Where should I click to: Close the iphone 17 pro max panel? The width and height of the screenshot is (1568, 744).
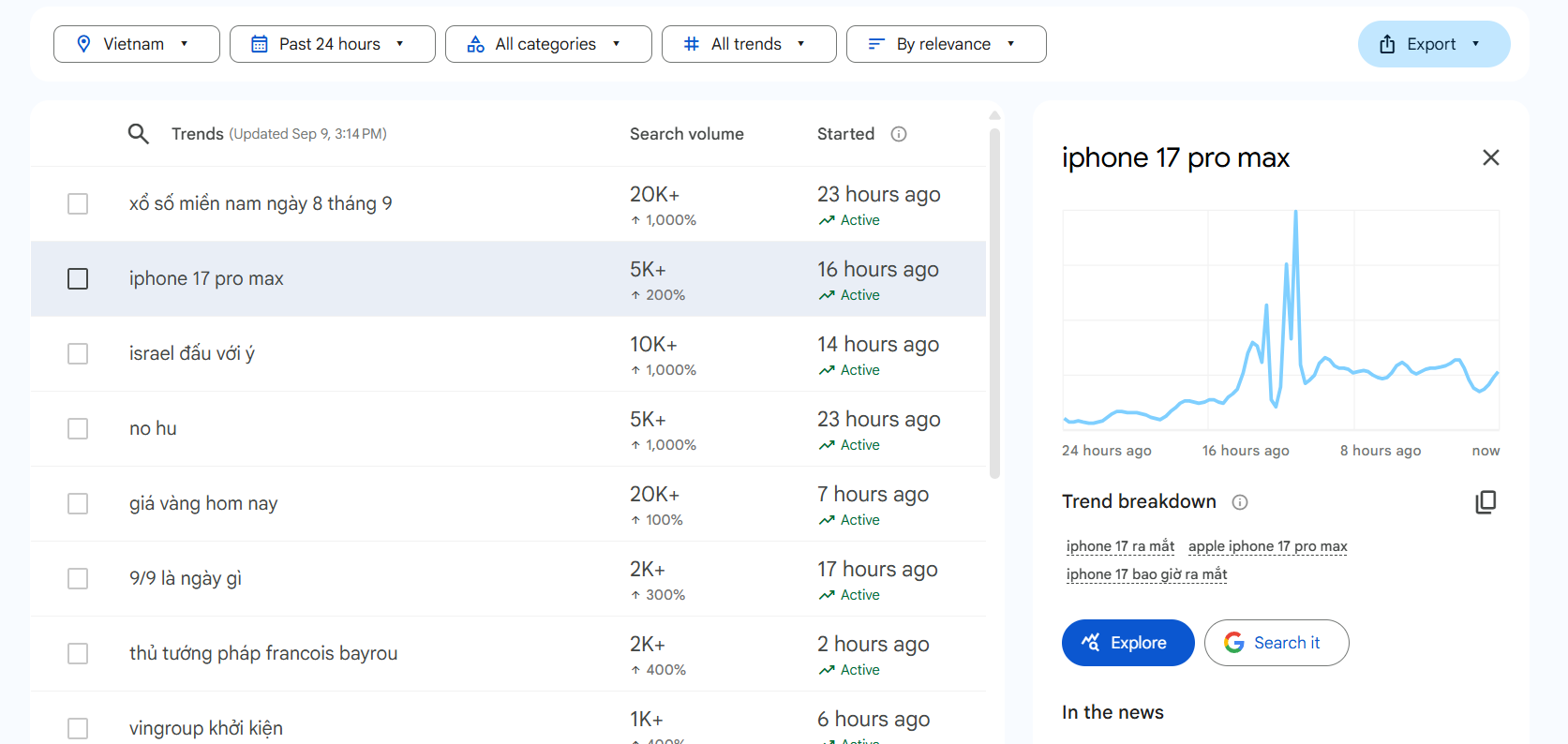tap(1491, 157)
